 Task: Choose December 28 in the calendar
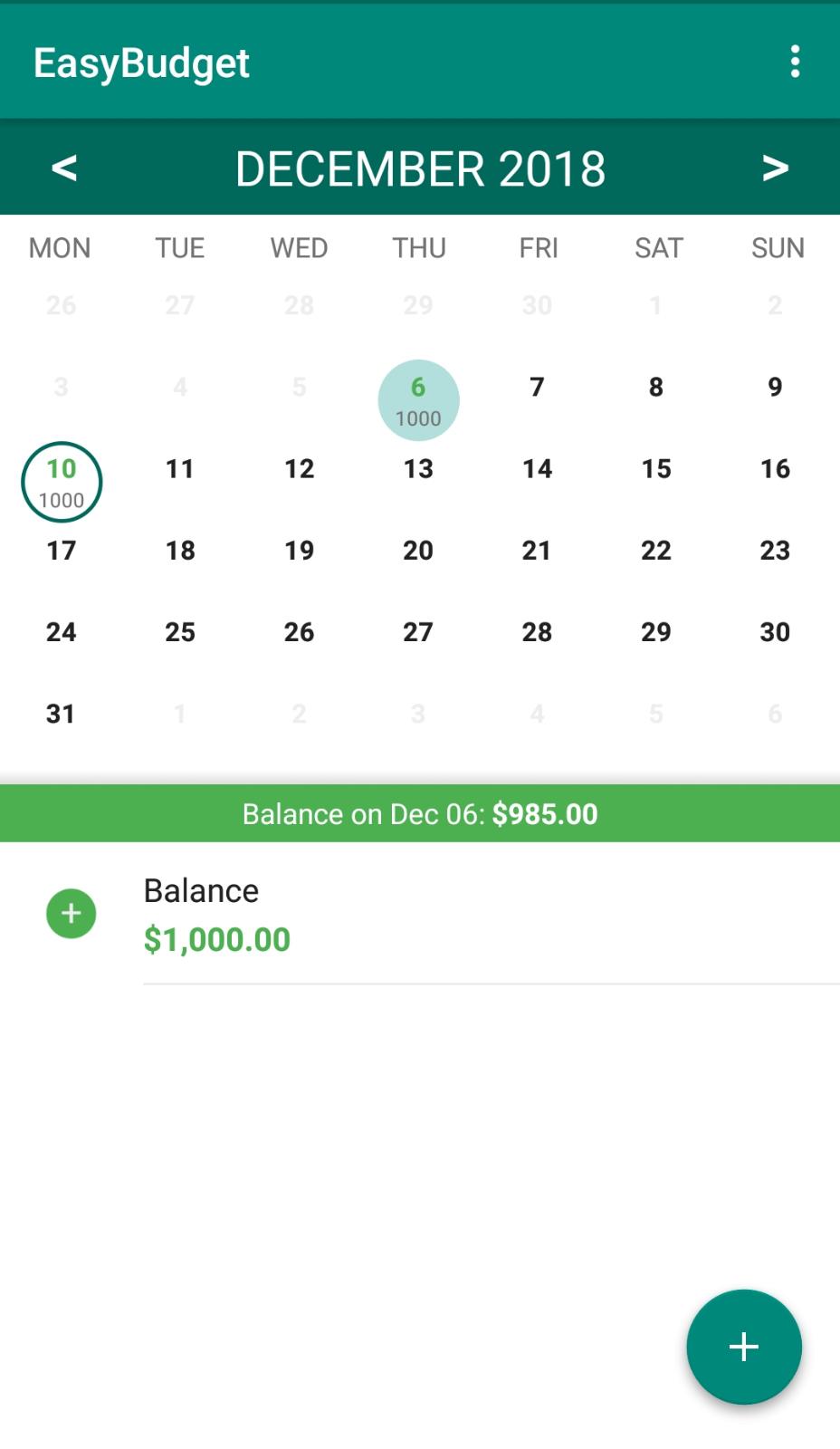pos(537,632)
